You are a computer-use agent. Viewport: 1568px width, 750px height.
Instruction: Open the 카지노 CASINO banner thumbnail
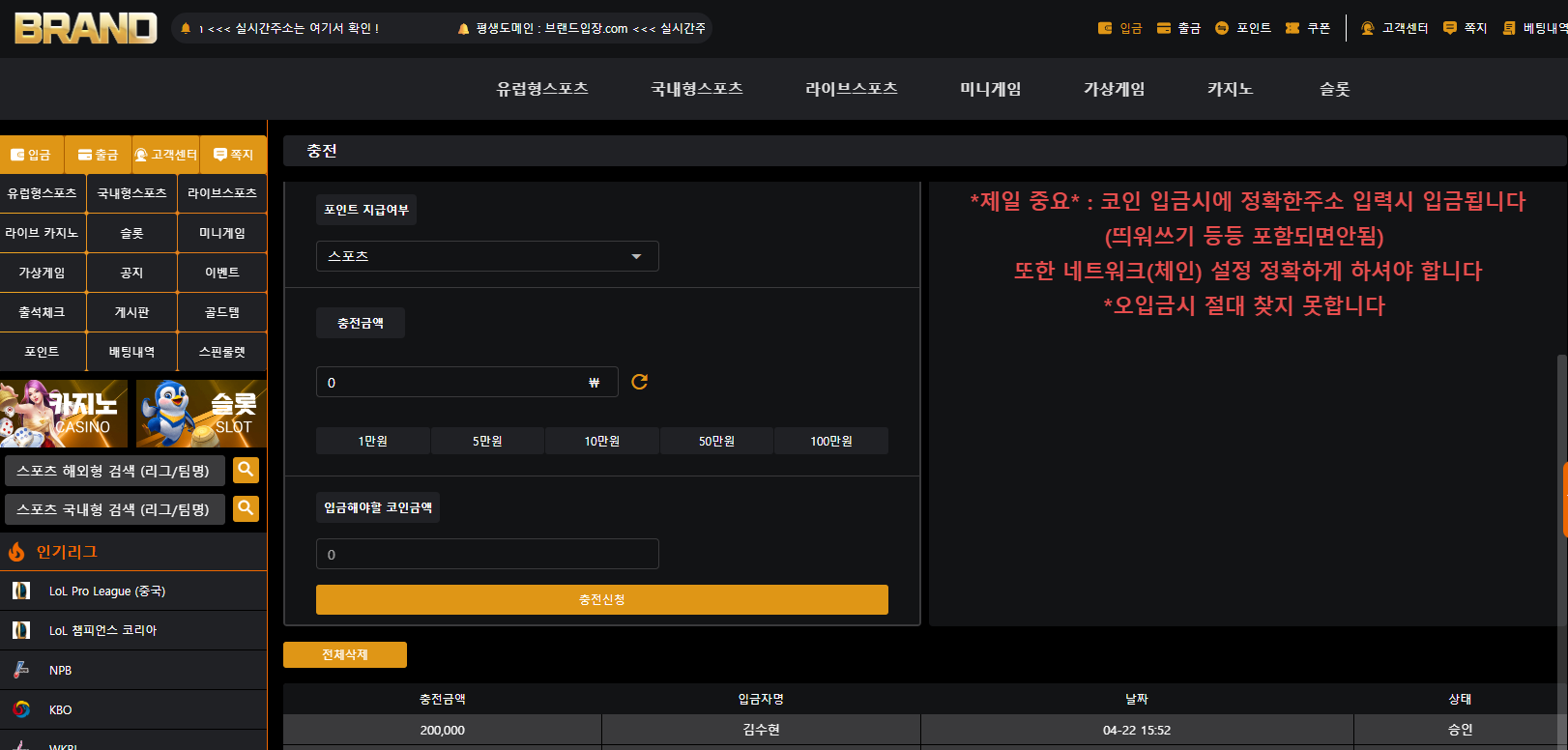(x=64, y=414)
